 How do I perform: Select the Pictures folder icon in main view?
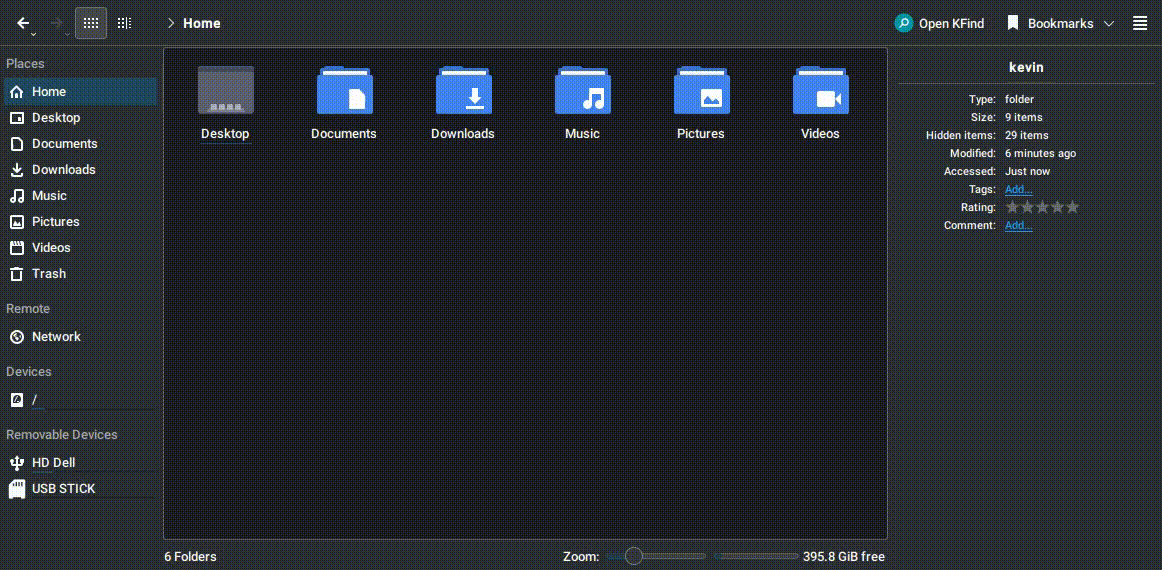coord(701,90)
